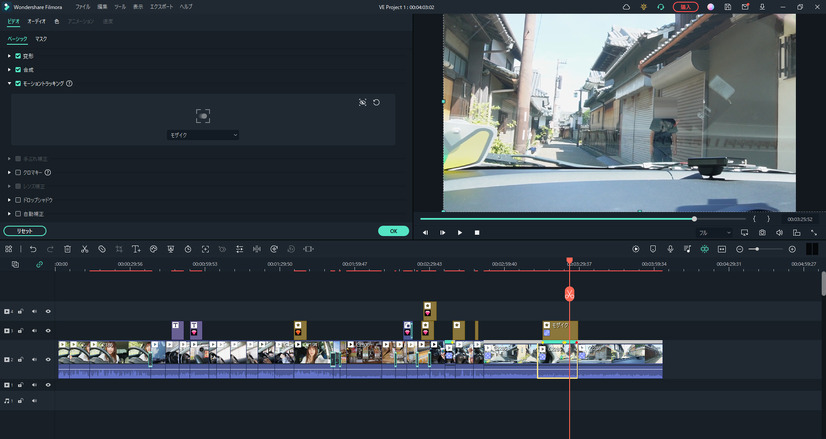Click the preview playback progress bar
Viewport: 826px width, 439px height.
pyautogui.click(x=583, y=219)
